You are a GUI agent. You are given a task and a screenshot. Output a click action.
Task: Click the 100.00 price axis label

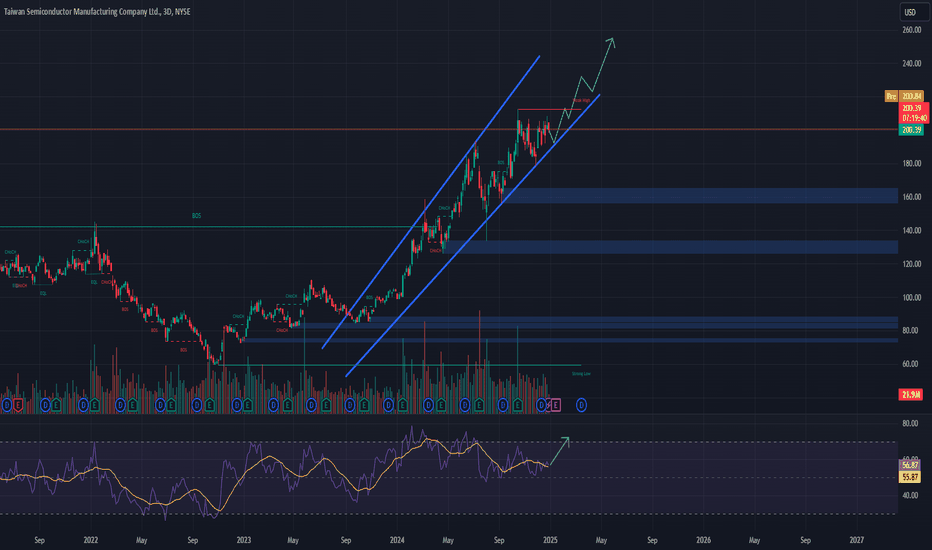[x=911, y=297]
